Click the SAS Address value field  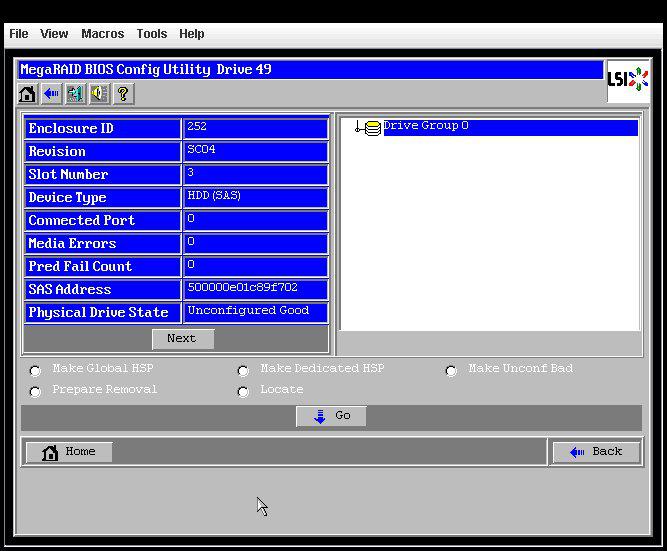255,289
